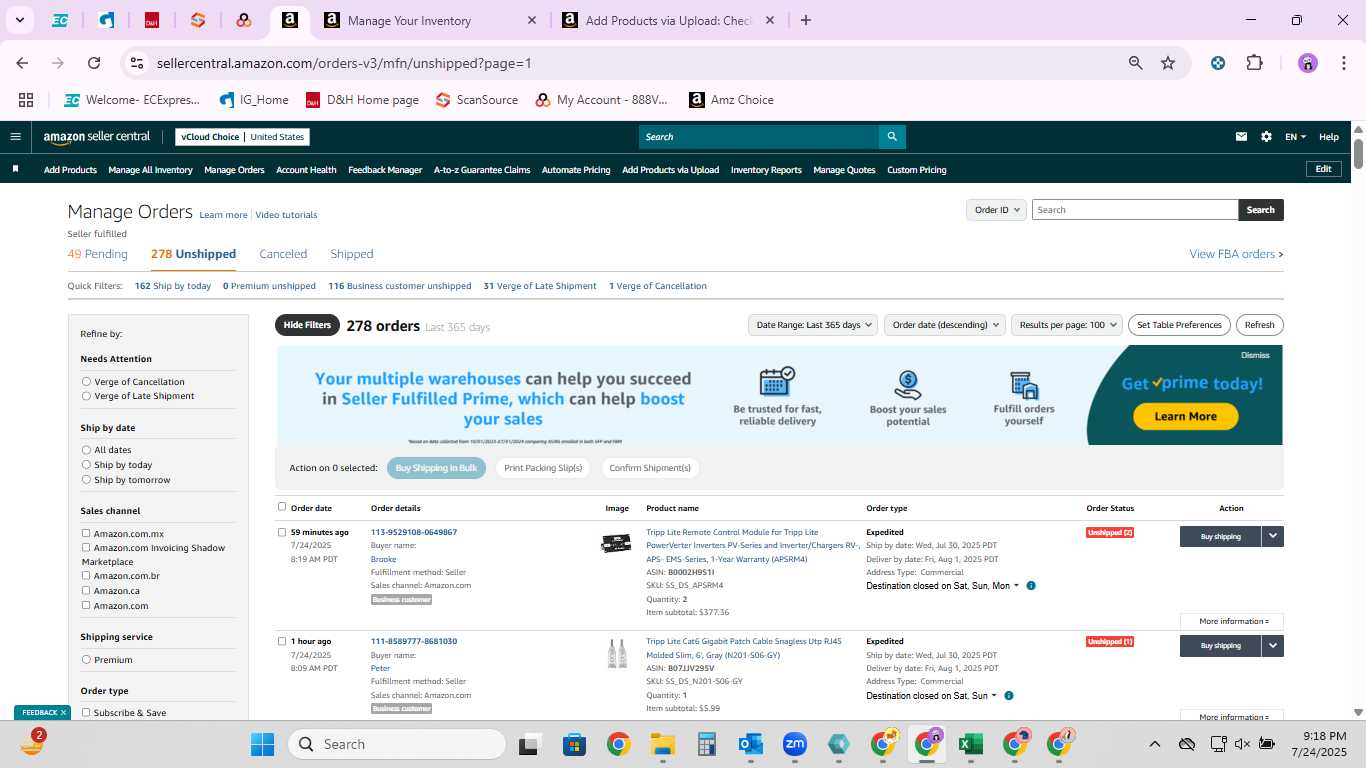Click the Seller Central search magnifier button
Image resolution: width=1366 pixels, height=768 pixels.
coord(892,137)
